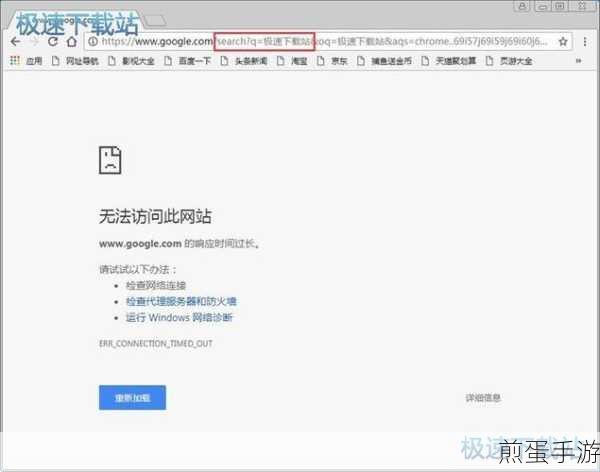Bookmark this page with the star icon
This screenshot has width=600, height=472.
(563, 41)
